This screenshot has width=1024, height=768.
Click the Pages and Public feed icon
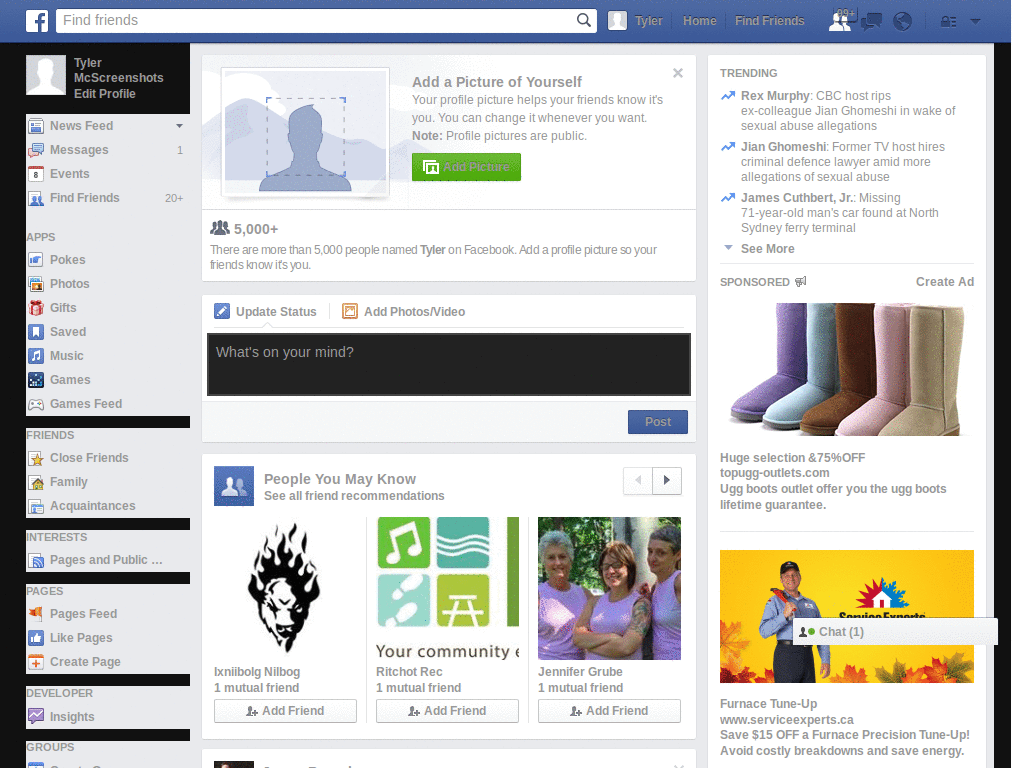36,560
